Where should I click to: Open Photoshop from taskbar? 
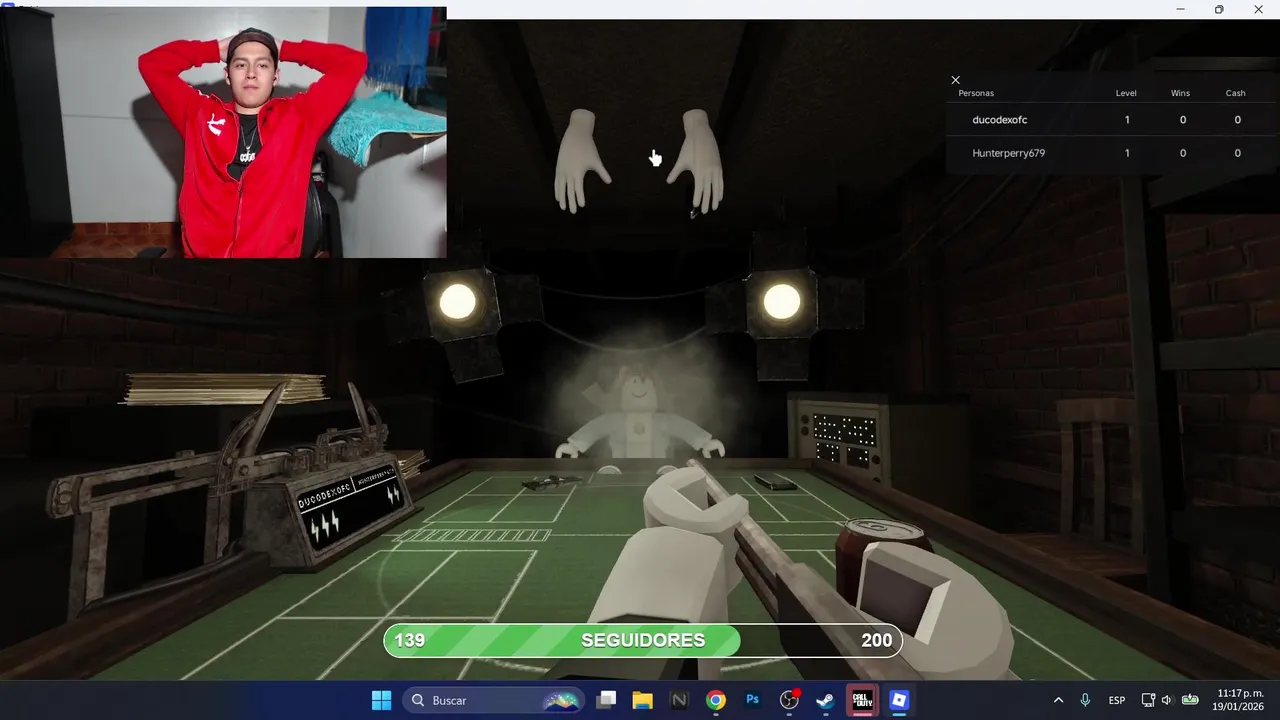[x=753, y=700]
